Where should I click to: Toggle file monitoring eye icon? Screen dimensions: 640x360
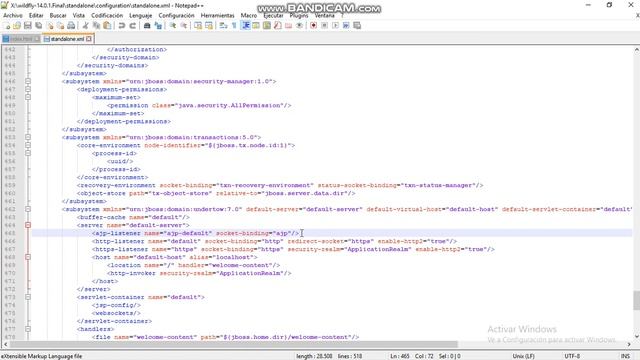pos(299,25)
